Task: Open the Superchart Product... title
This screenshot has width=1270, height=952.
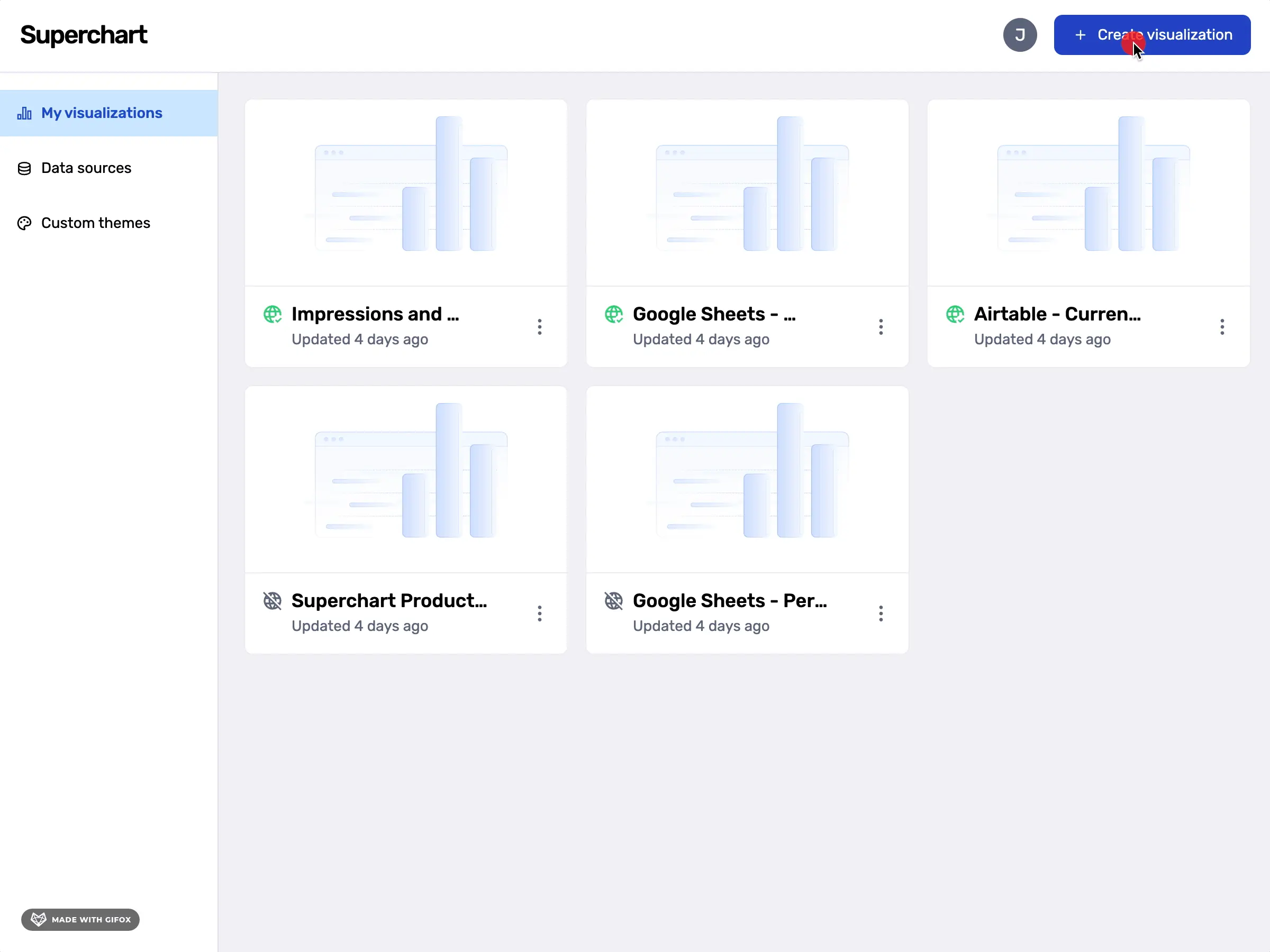Action: 389,600
